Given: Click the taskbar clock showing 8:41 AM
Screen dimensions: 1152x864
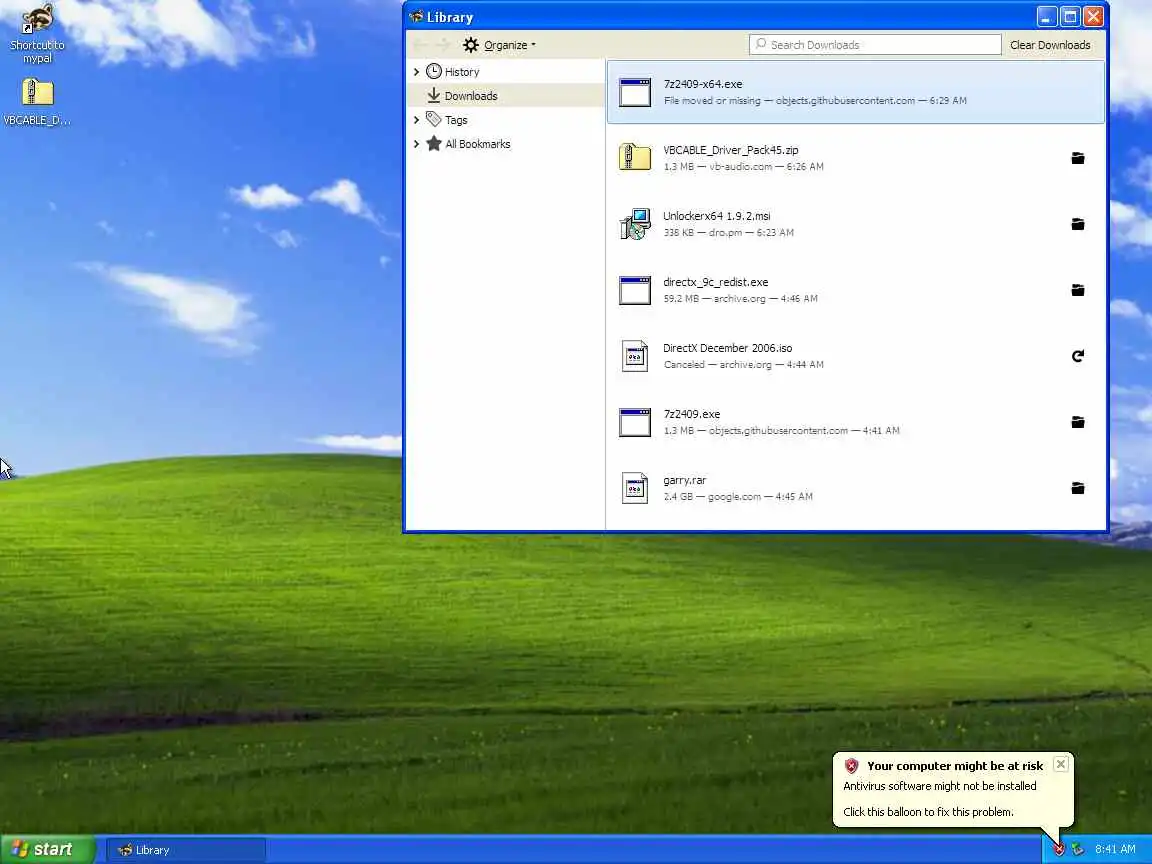Looking at the screenshot, I should click(1115, 849).
